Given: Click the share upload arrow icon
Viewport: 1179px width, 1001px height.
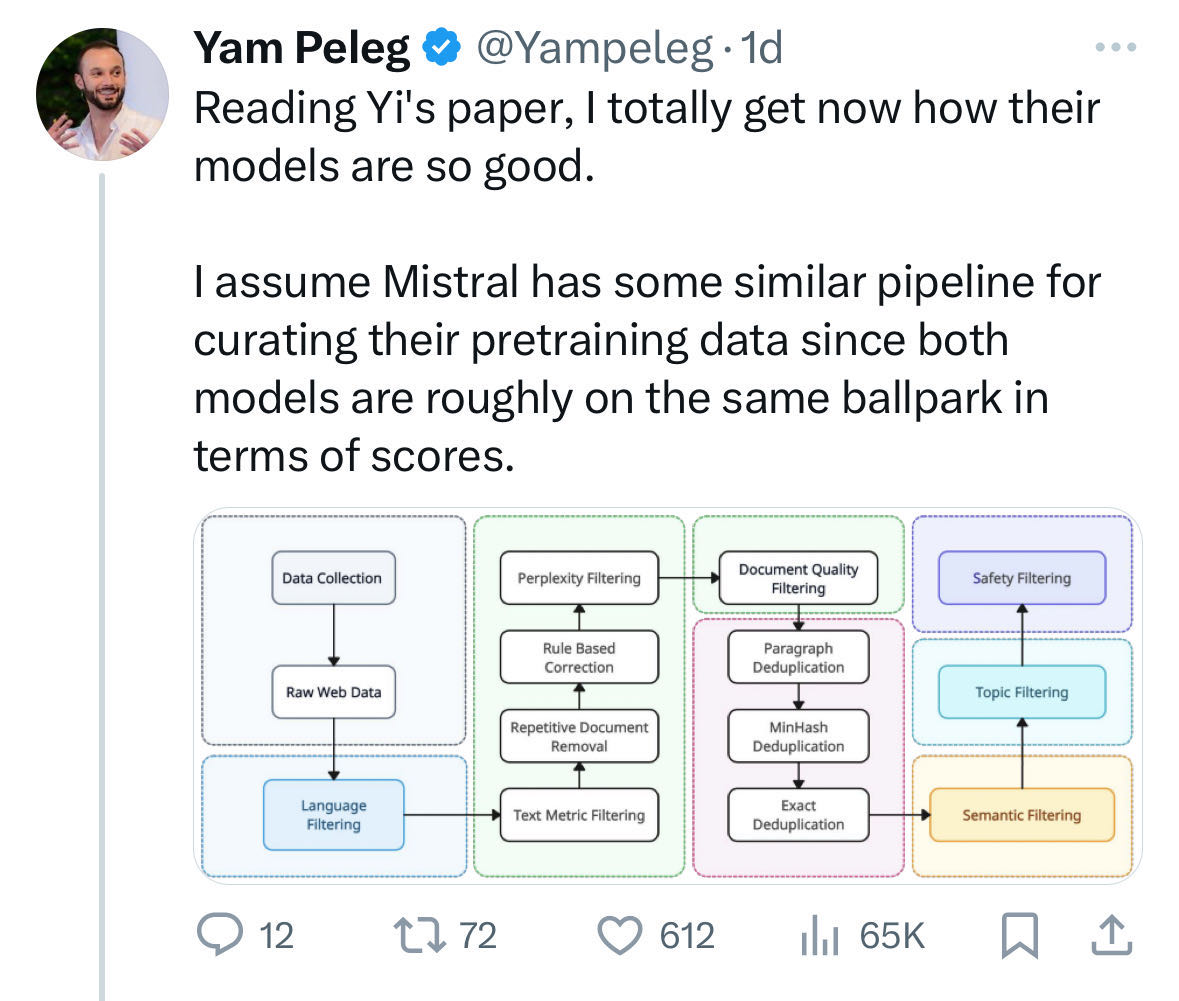Looking at the screenshot, I should coord(1111,935).
